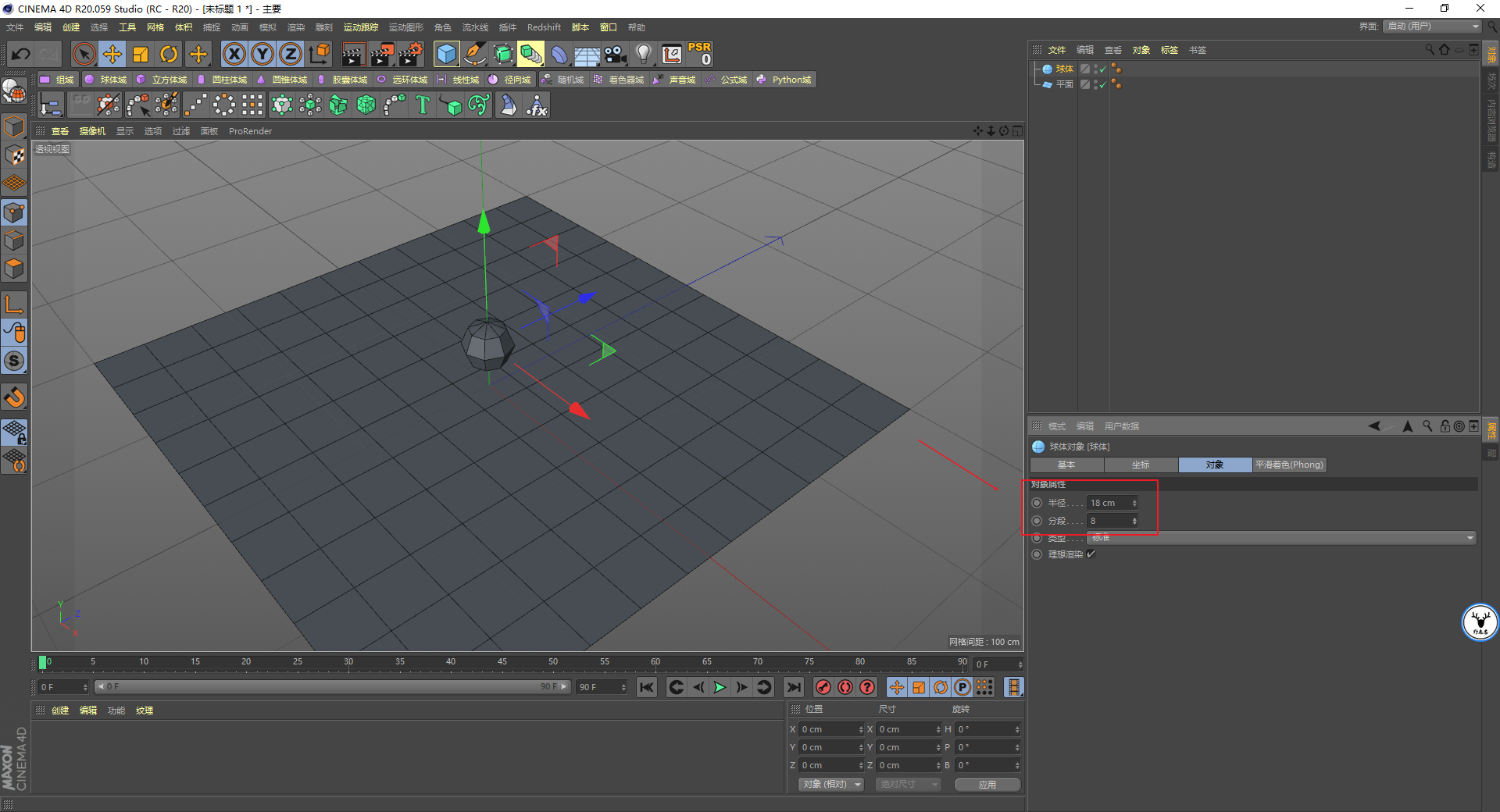1500x812 pixels.
Task: Select the 平面 object in Object Manager
Action: [1065, 84]
